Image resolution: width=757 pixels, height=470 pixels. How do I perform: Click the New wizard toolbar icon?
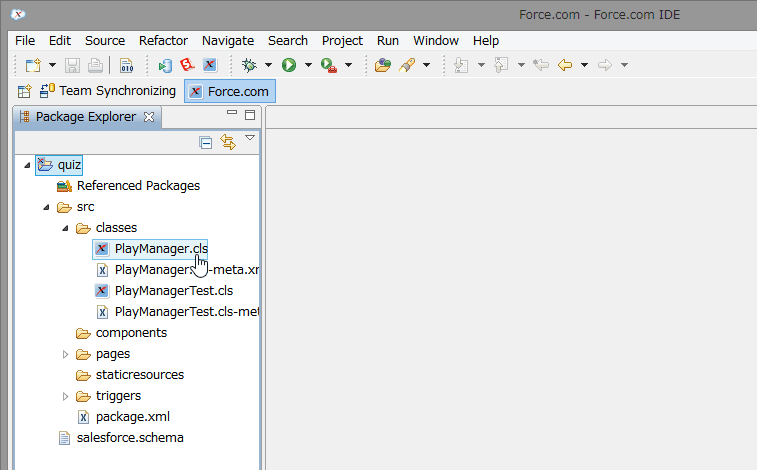click(x=33, y=65)
